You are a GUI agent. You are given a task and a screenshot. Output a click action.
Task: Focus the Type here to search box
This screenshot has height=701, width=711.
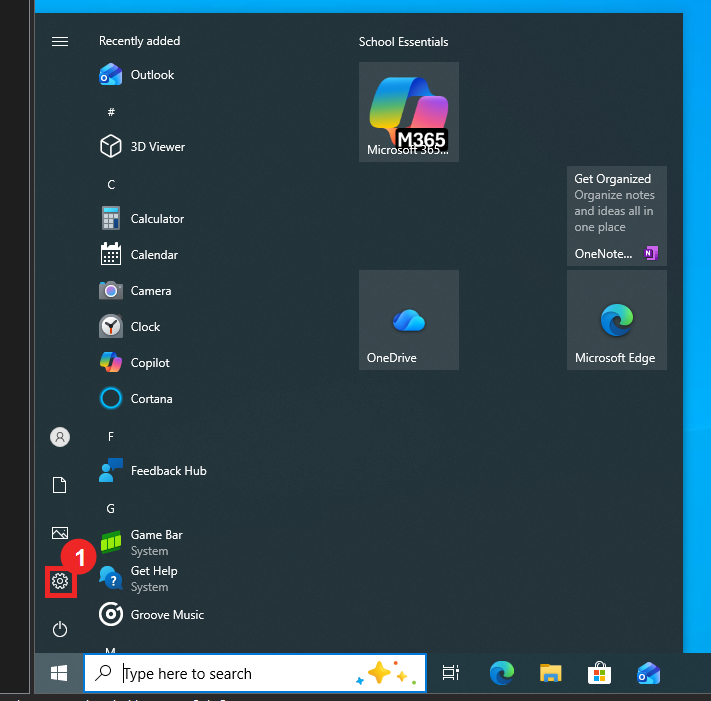[x=255, y=673]
